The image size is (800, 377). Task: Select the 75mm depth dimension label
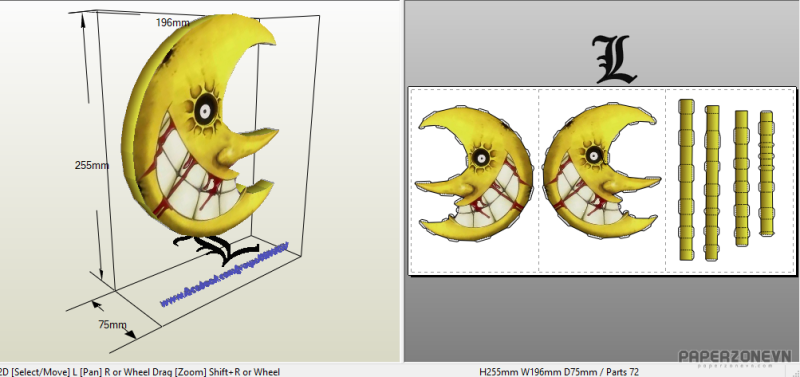(x=112, y=324)
